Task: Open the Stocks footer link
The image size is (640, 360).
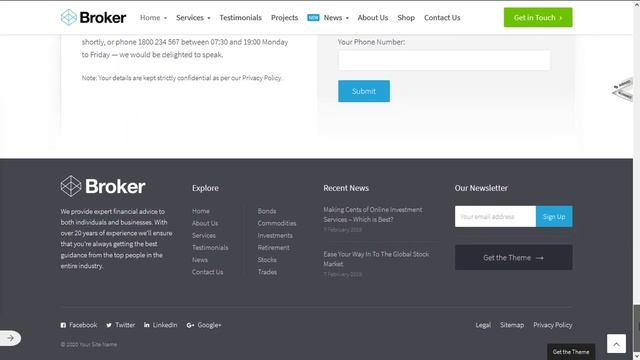Action: (267, 260)
